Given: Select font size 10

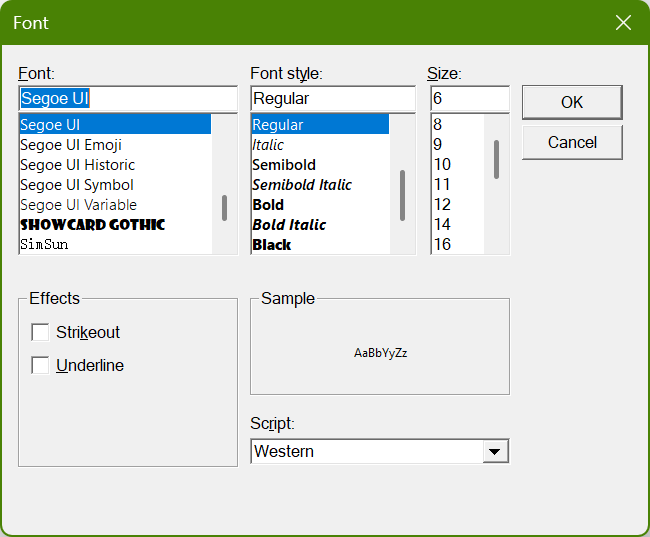Looking at the screenshot, I should click(x=458, y=165).
